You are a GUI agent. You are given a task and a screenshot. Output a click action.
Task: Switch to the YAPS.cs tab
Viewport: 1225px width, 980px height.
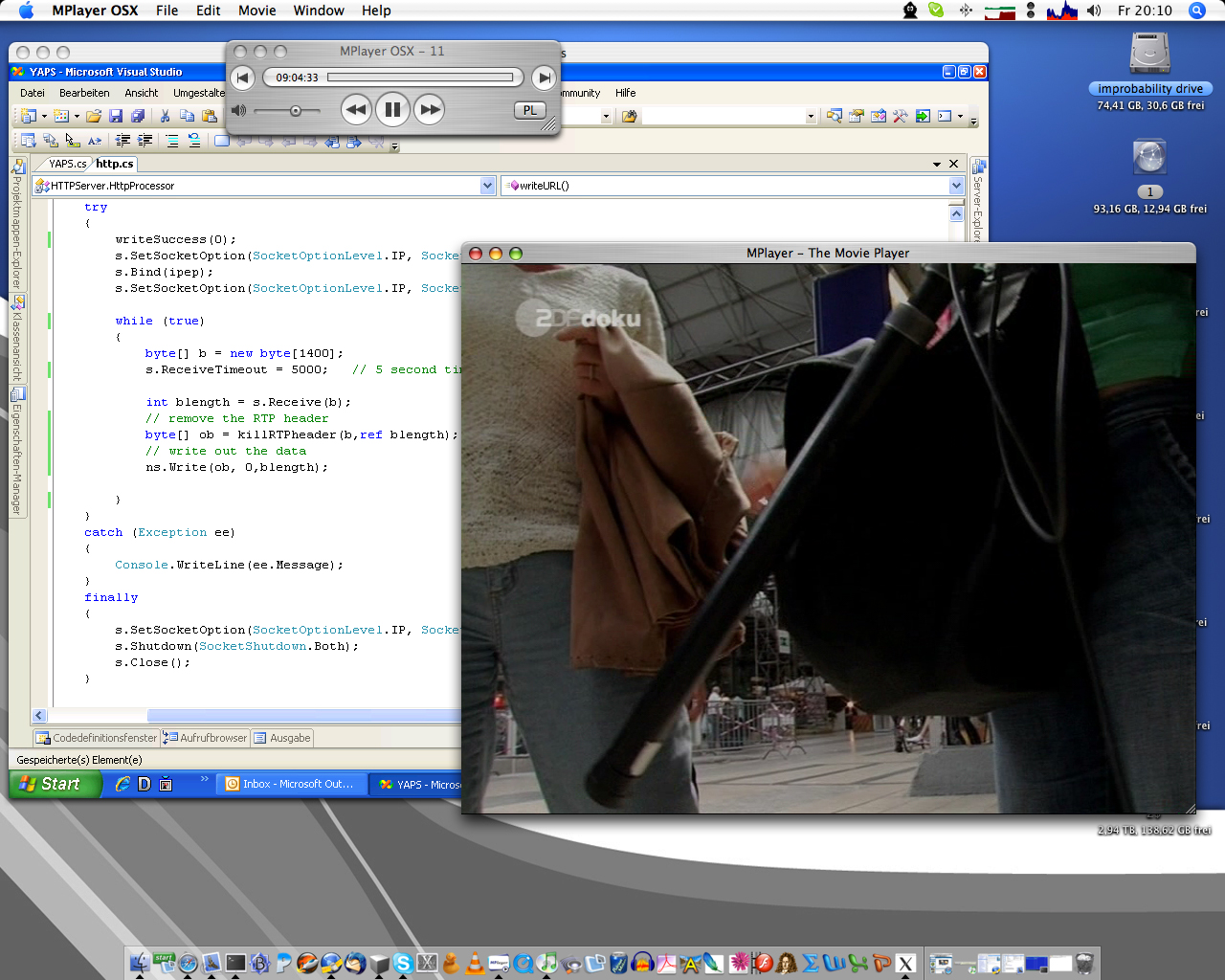67,164
